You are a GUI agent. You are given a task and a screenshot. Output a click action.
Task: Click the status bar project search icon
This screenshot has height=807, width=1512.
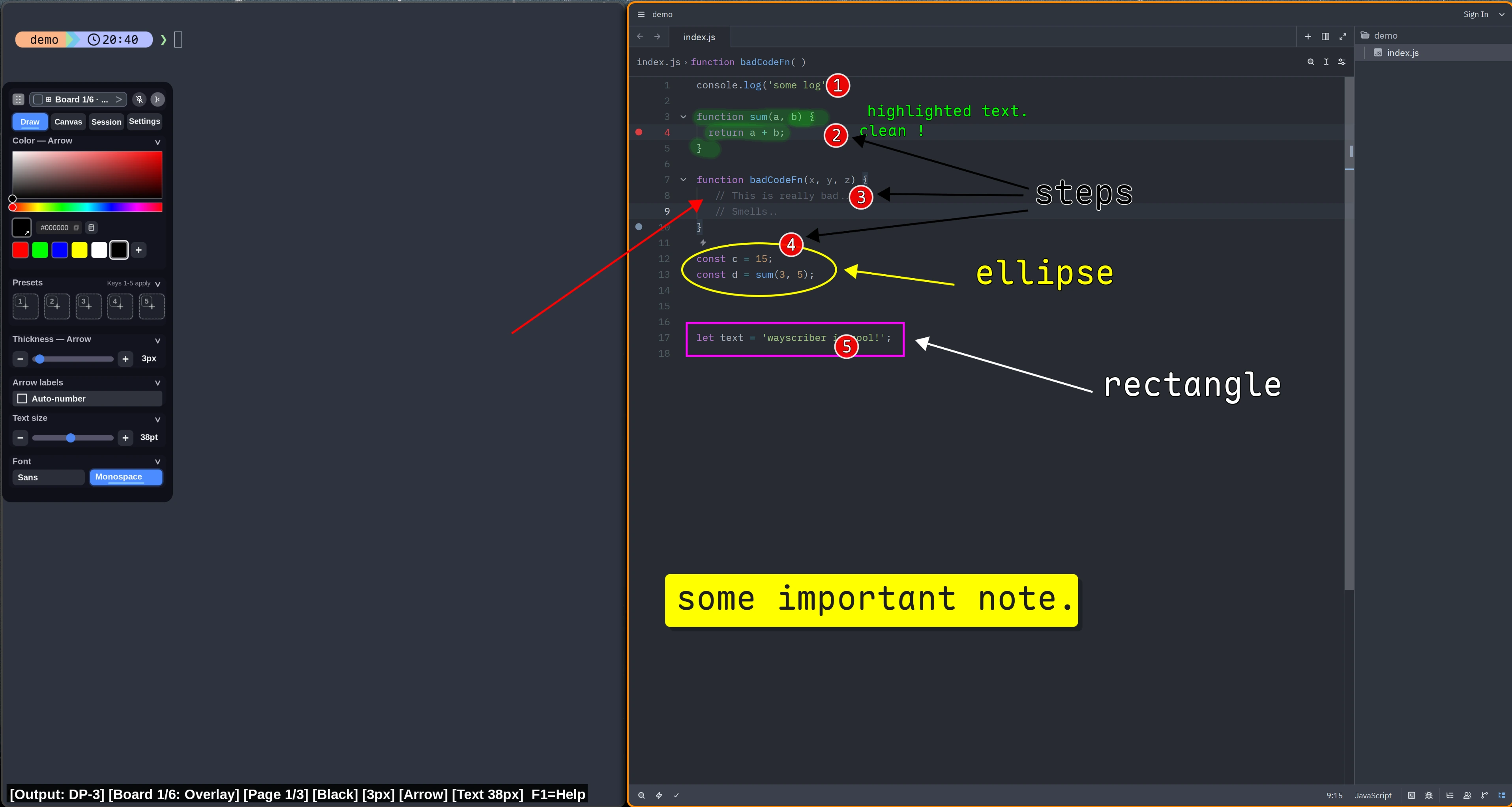pos(641,795)
